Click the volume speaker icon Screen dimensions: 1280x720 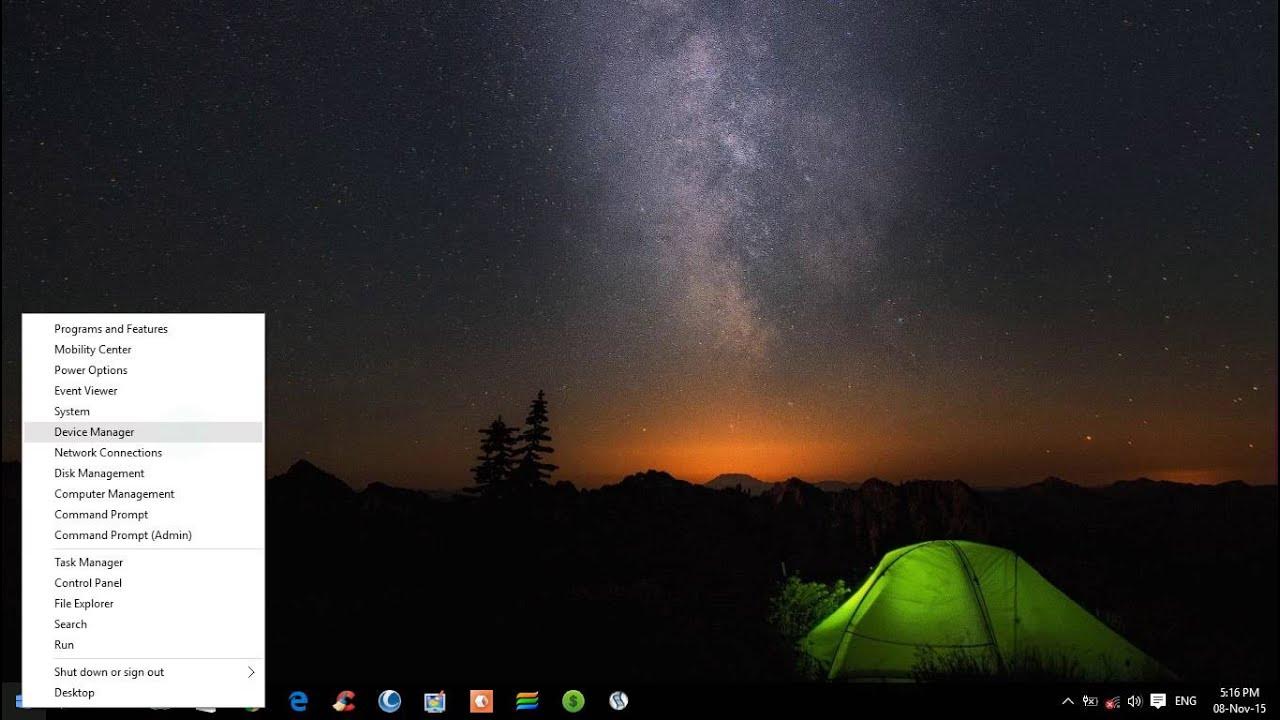[1134, 702]
